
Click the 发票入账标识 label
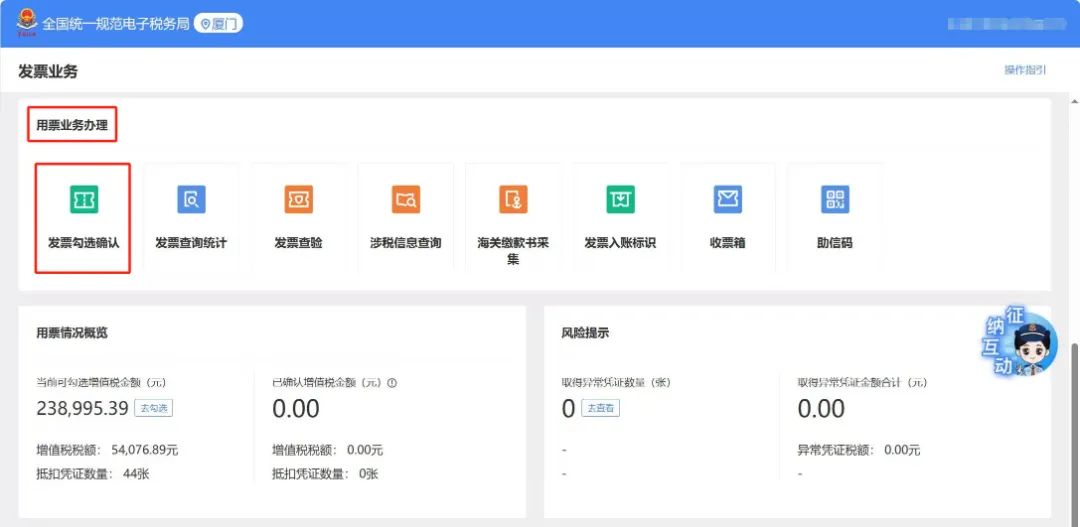pos(620,243)
